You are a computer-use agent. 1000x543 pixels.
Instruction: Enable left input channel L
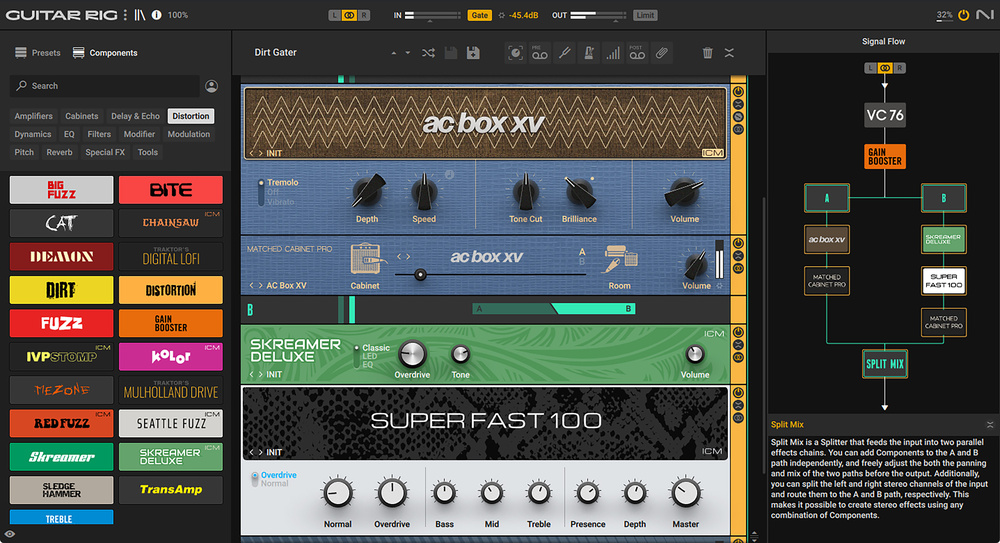[334, 15]
